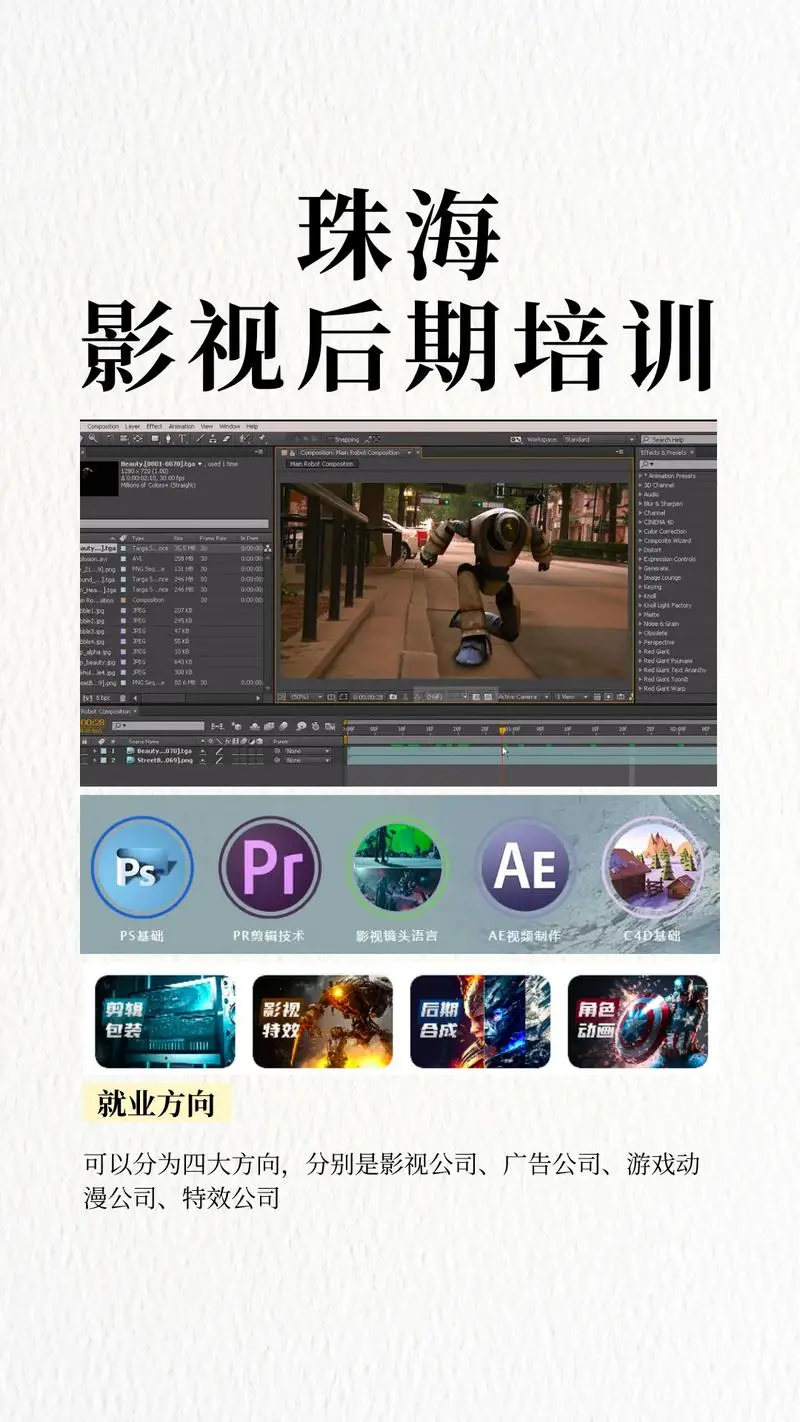Click purple label swatch on AVI row
The width and height of the screenshot is (800, 1422).
click(123, 559)
